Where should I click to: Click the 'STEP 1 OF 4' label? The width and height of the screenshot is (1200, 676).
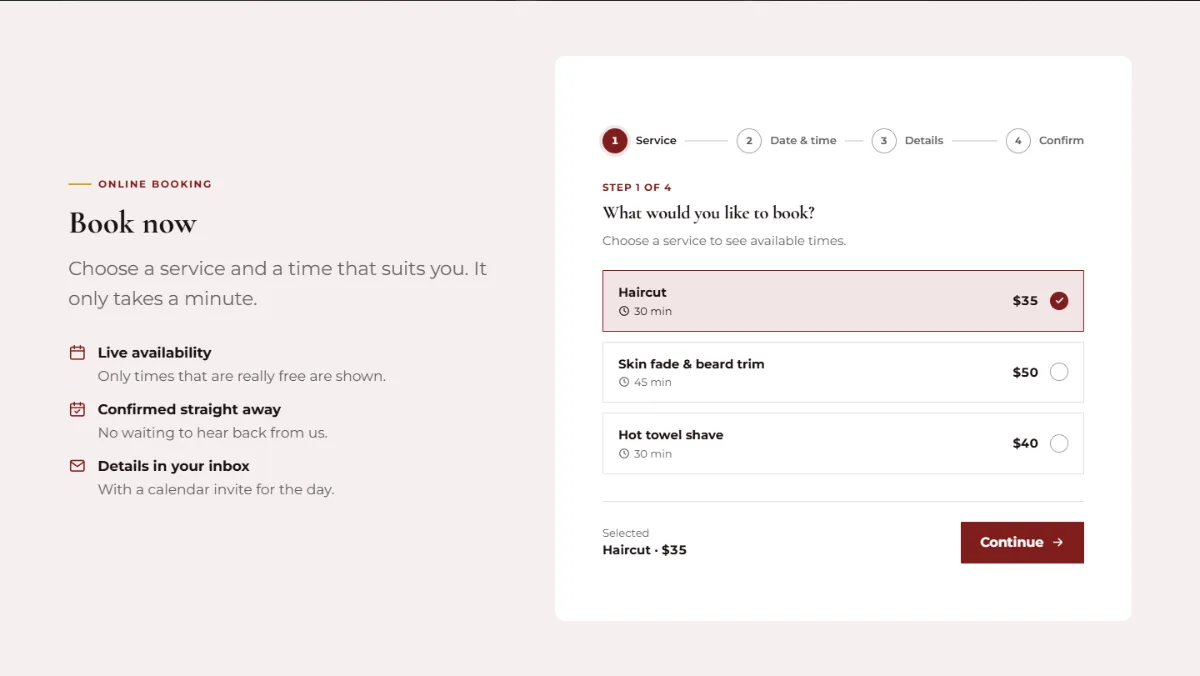pos(637,188)
